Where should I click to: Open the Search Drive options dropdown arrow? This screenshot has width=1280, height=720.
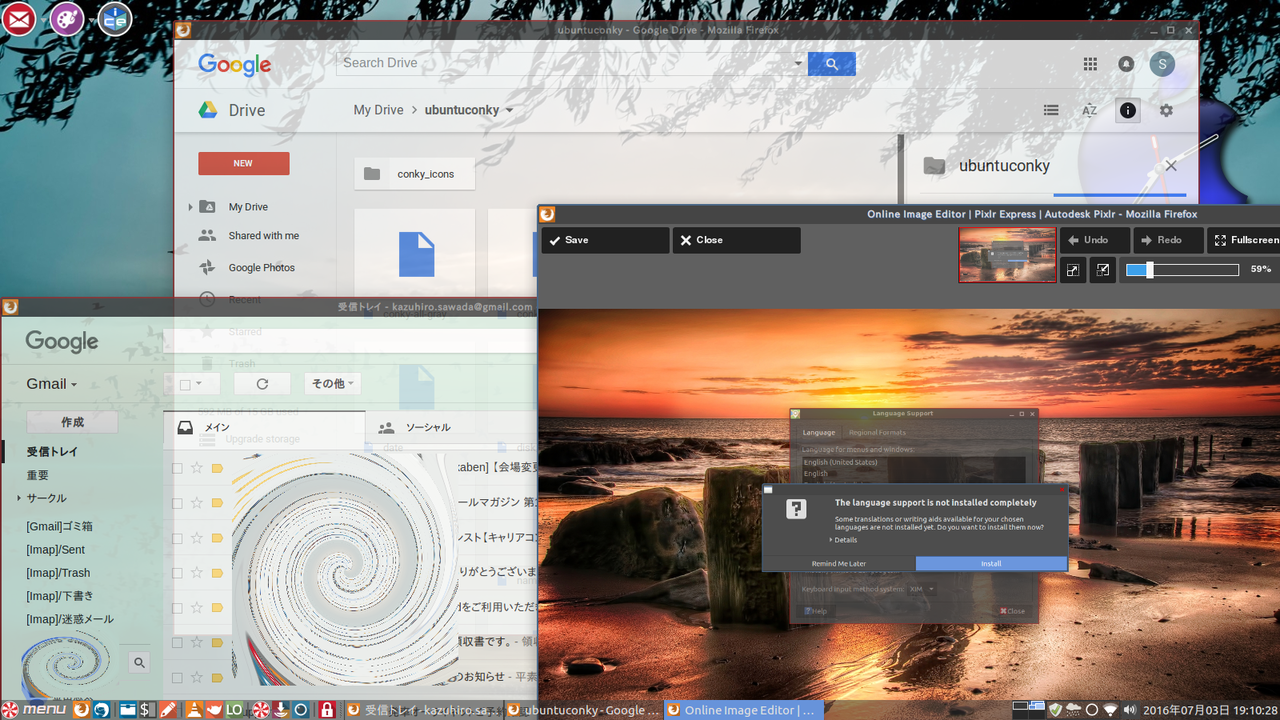798,63
